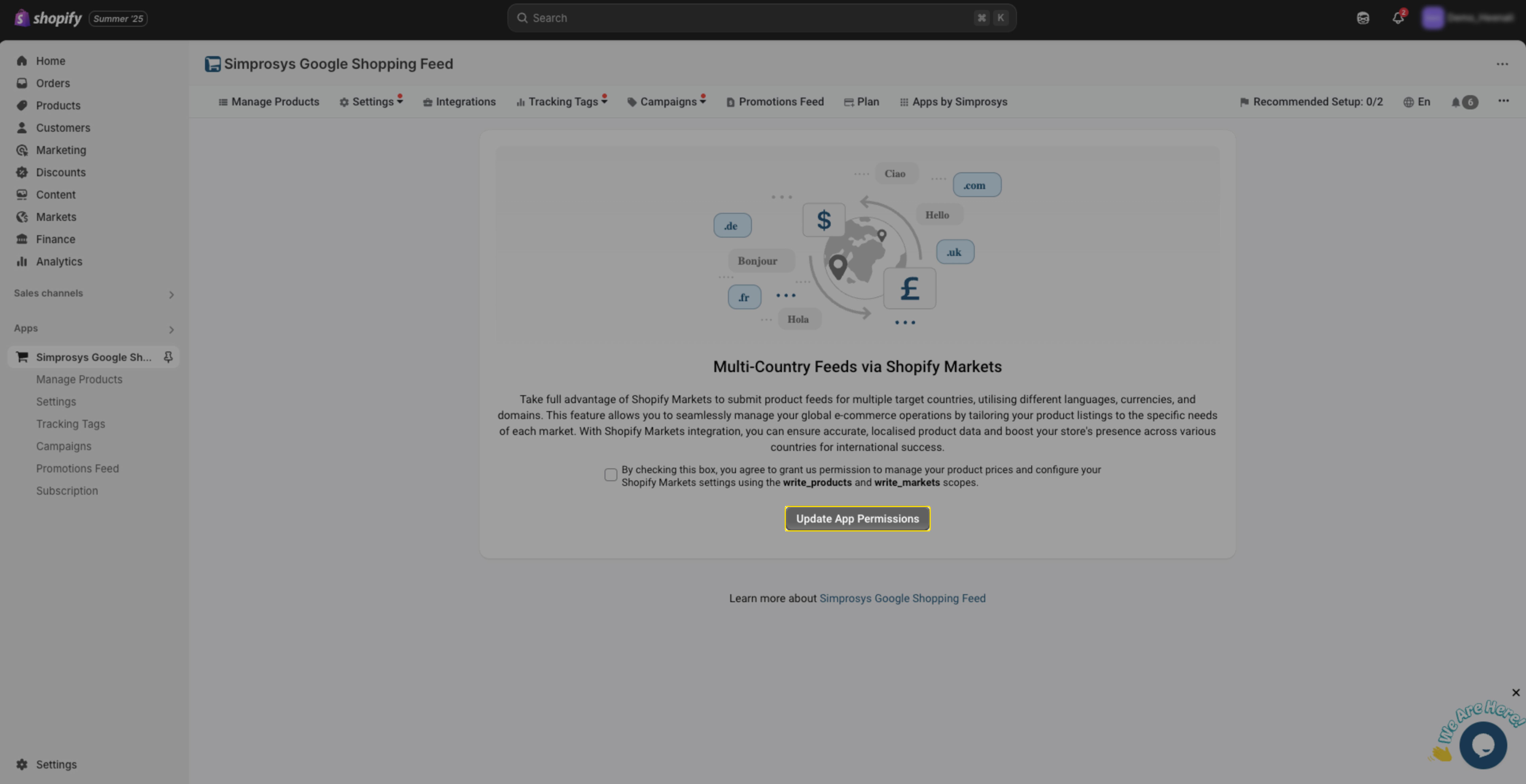Open sidebar Subscription sub-item
The height and width of the screenshot is (784, 1526).
(67, 491)
